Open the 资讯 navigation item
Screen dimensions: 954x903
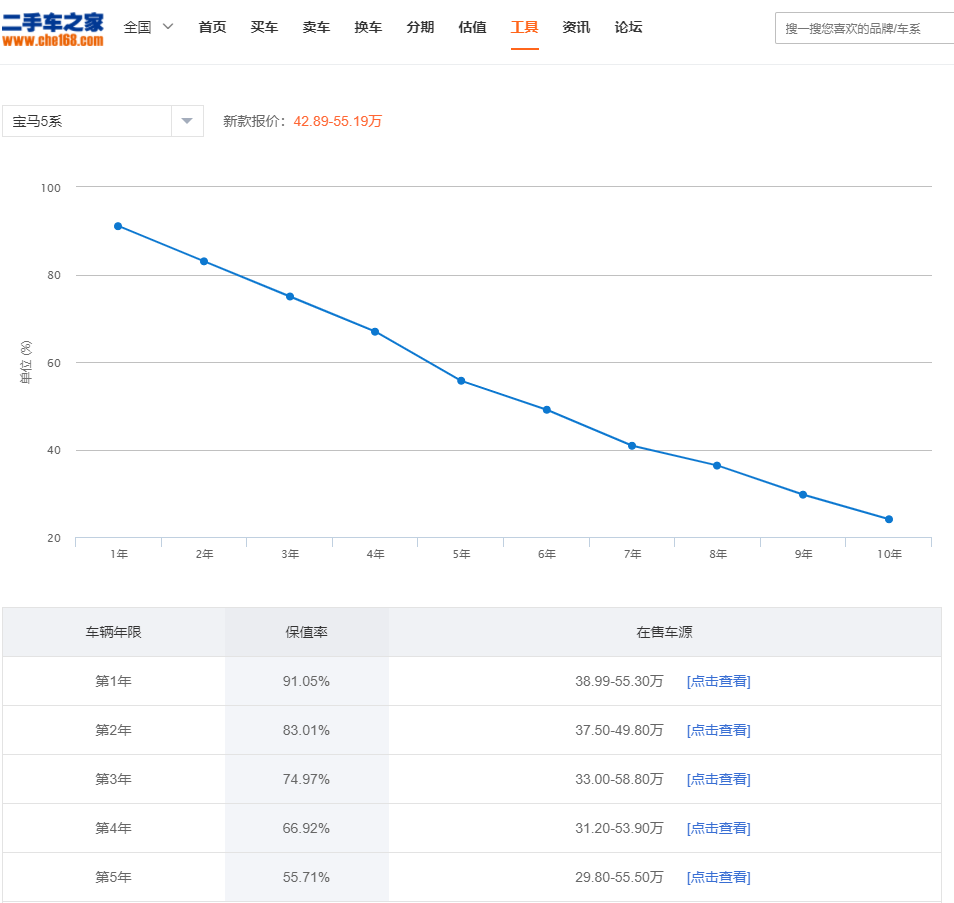tap(576, 27)
